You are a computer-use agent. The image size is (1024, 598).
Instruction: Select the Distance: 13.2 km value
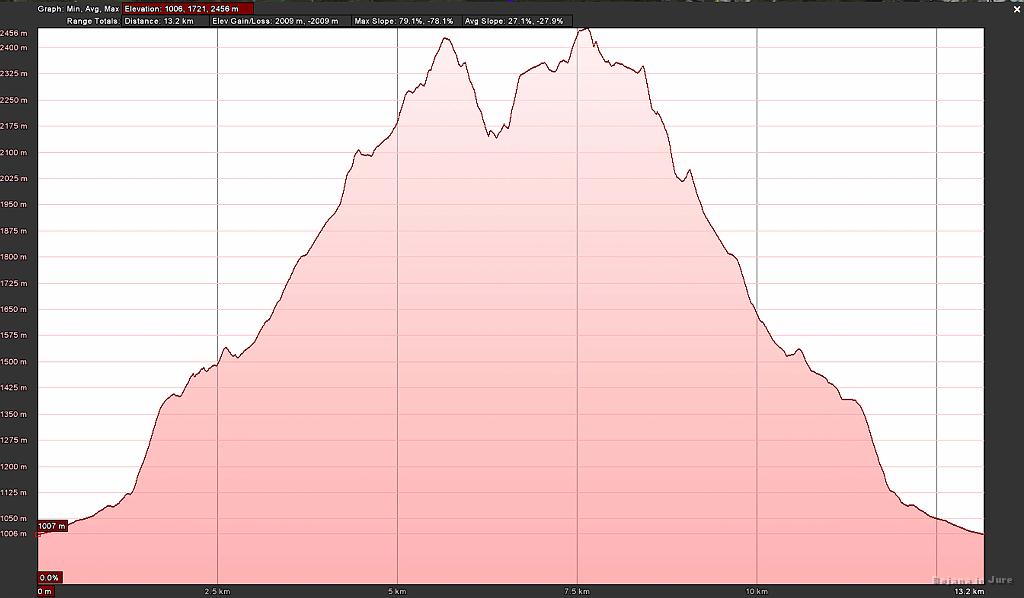[159, 21]
